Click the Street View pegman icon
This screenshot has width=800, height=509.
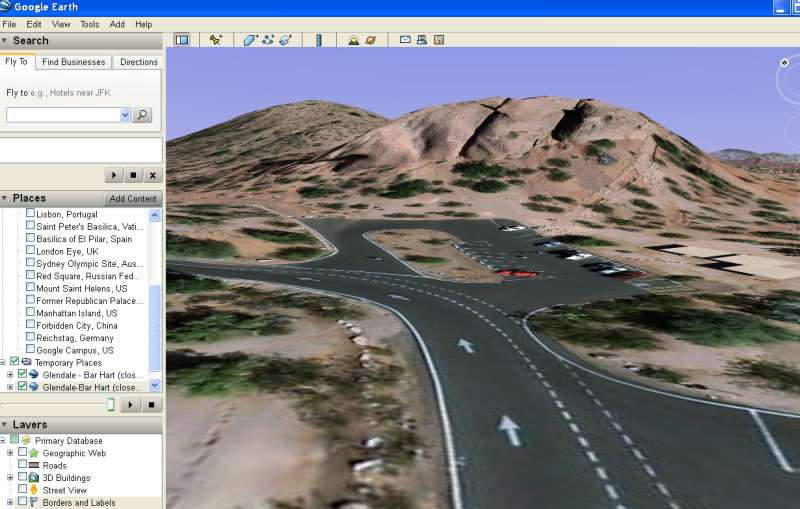(34, 490)
